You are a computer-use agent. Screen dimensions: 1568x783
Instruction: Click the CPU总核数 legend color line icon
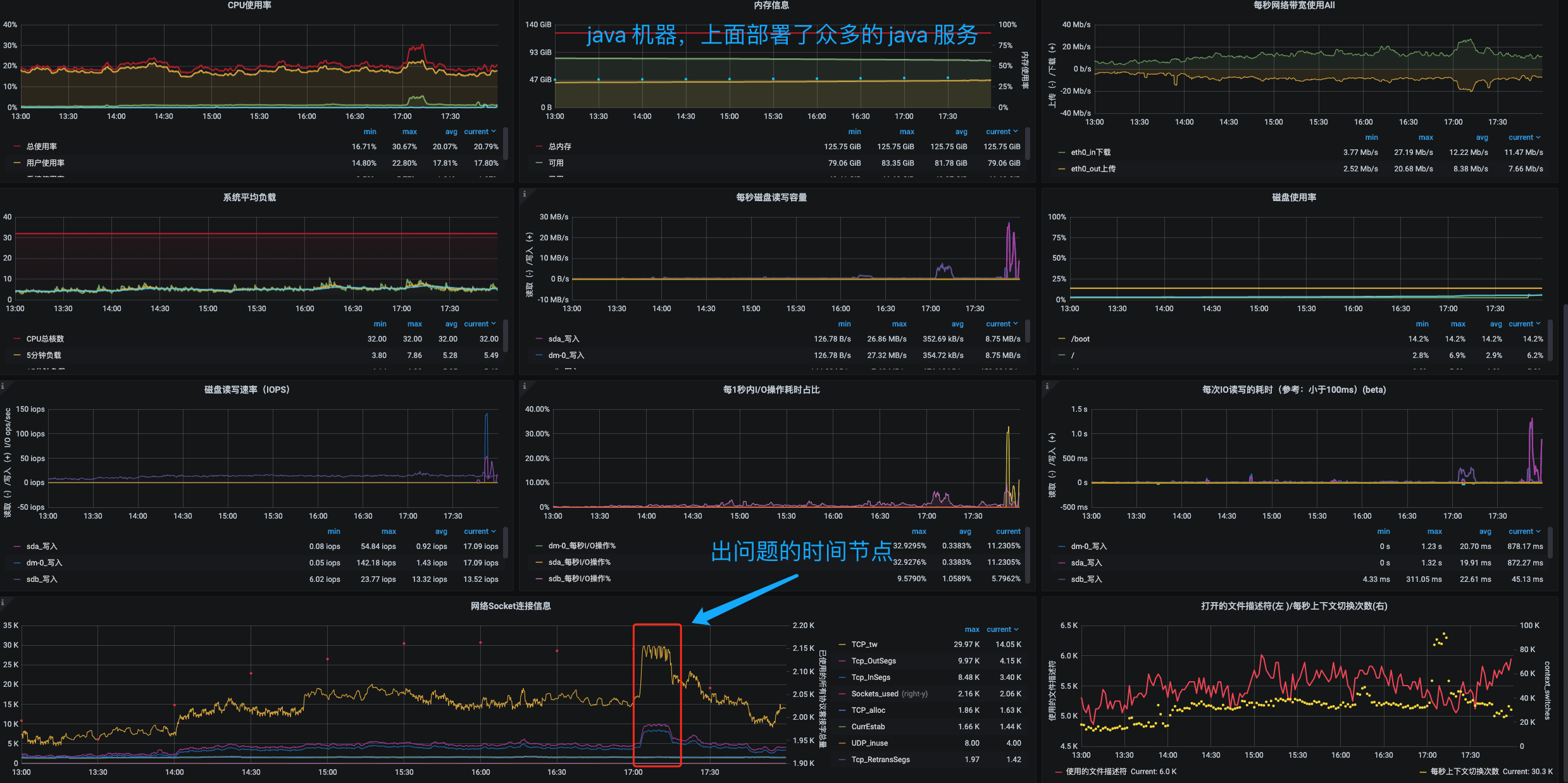17,339
